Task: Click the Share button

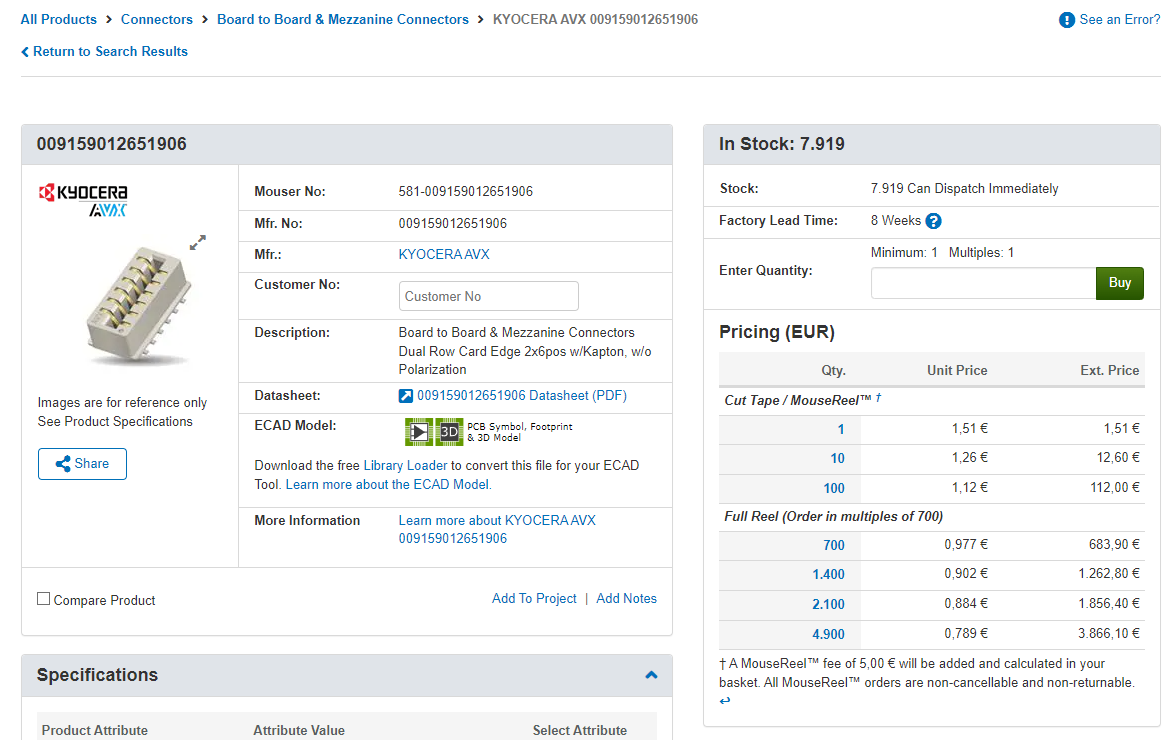Action: 82,464
